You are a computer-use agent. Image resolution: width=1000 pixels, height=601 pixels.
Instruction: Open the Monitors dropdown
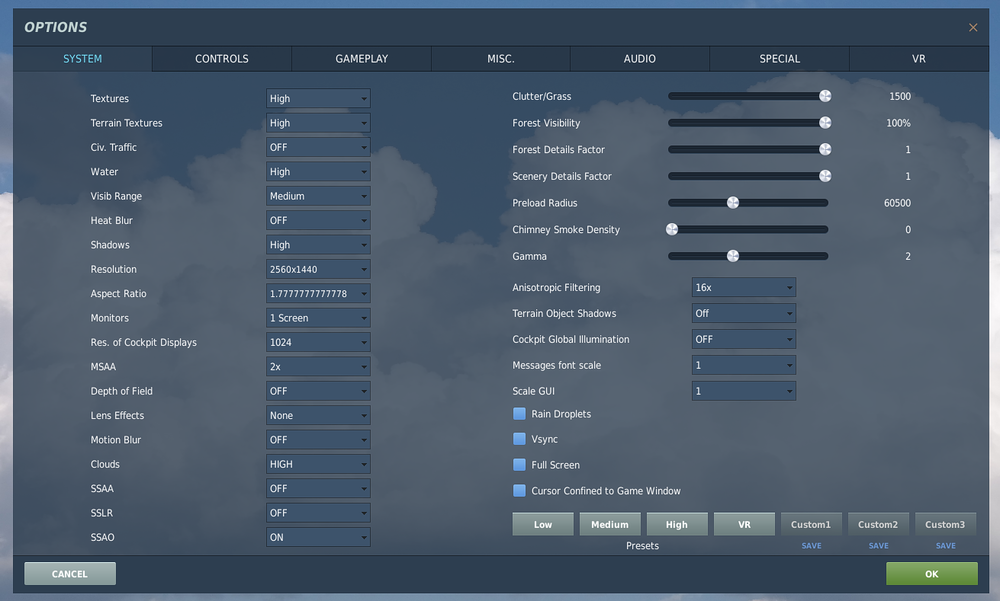[318, 318]
